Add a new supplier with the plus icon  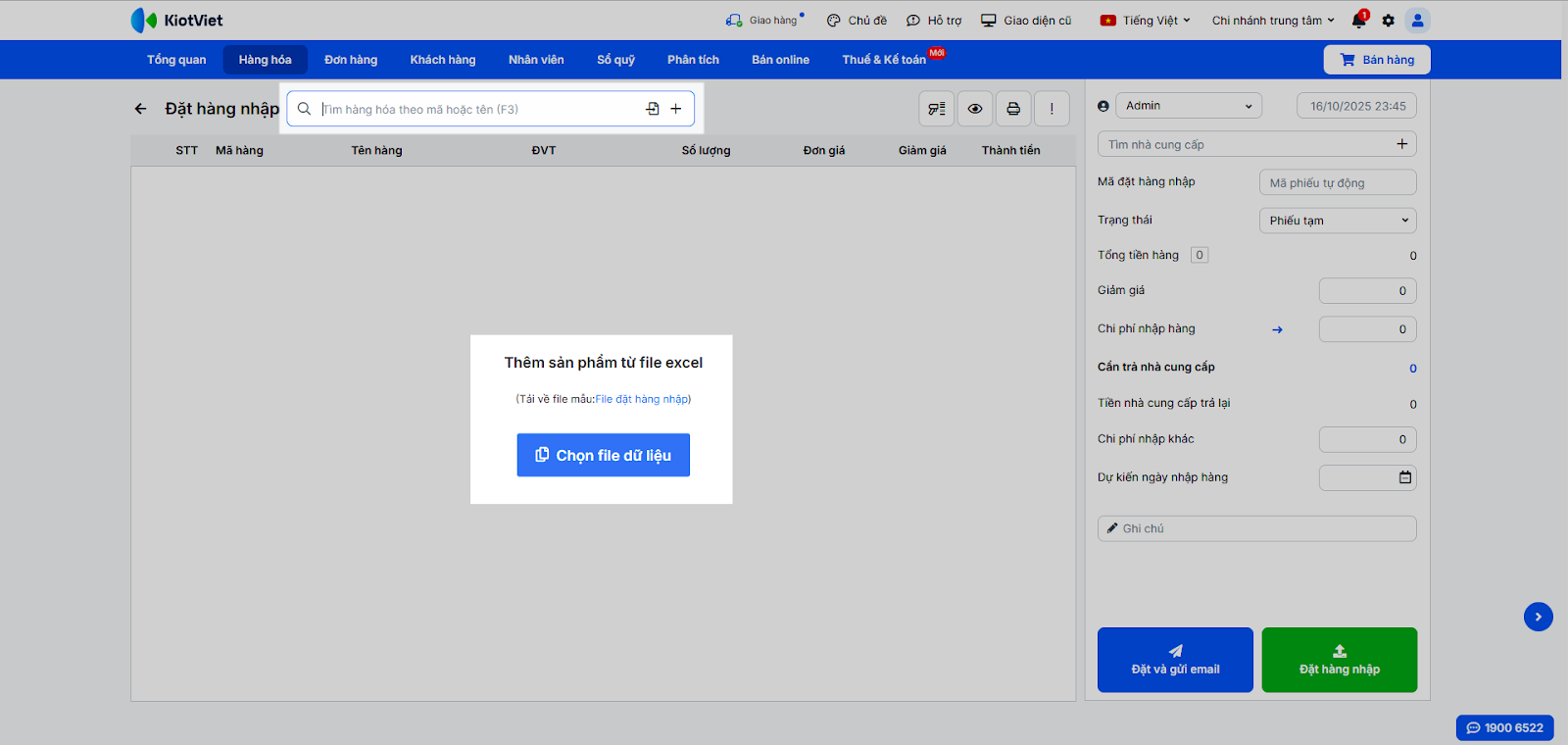1401,144
